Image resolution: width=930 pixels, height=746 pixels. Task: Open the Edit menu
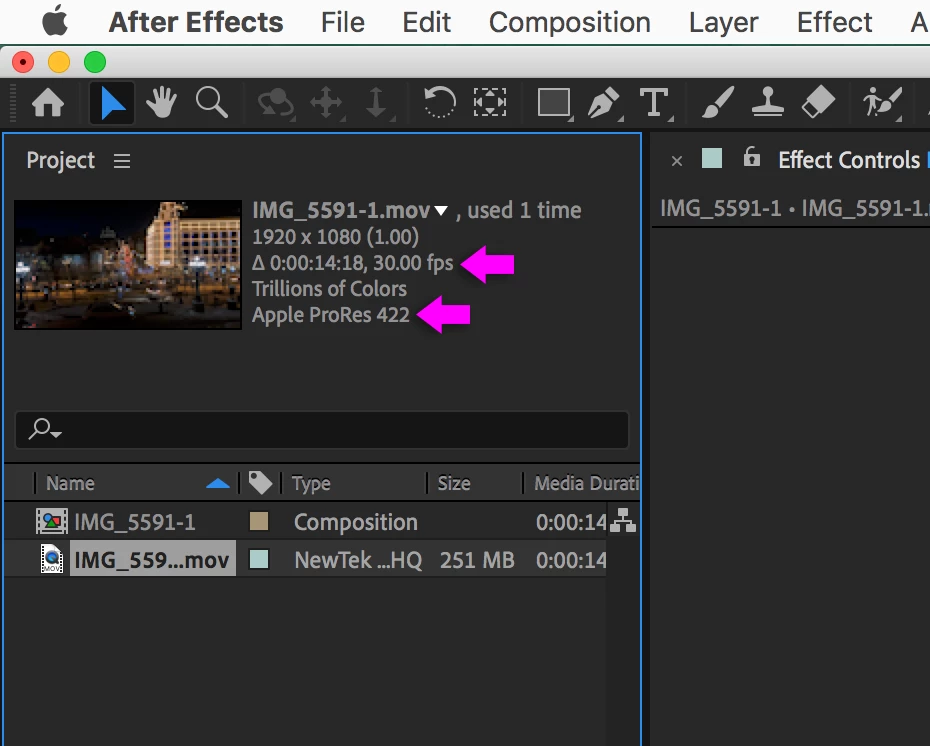(x=426, y=23)
